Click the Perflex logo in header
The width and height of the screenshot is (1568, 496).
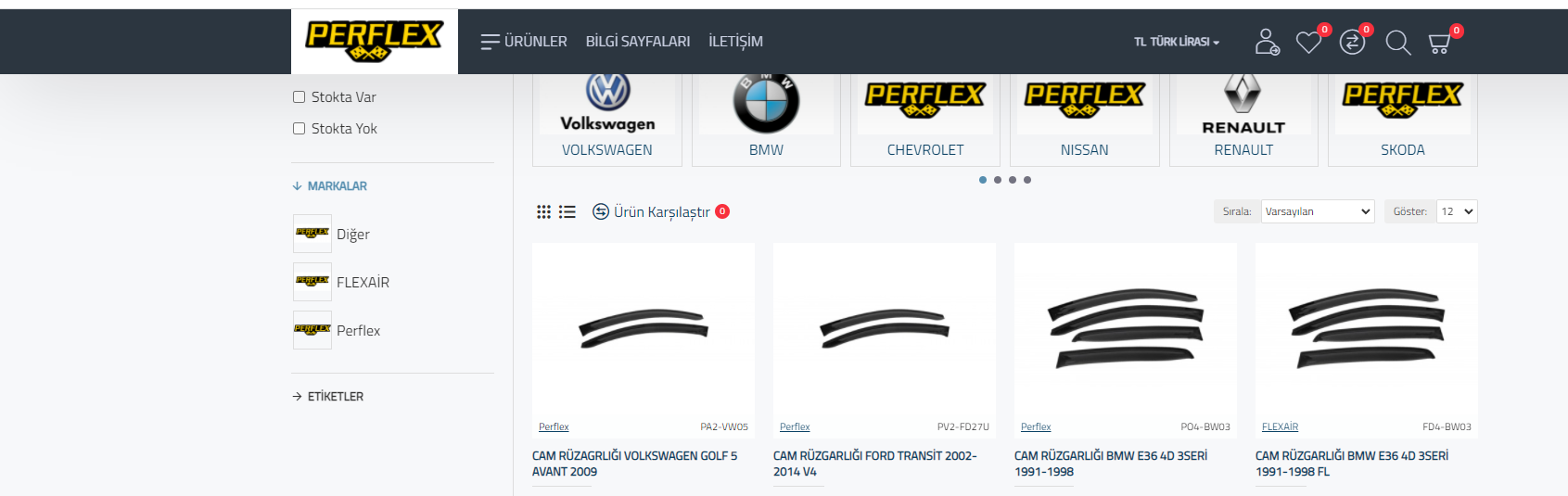coord(374,41)
